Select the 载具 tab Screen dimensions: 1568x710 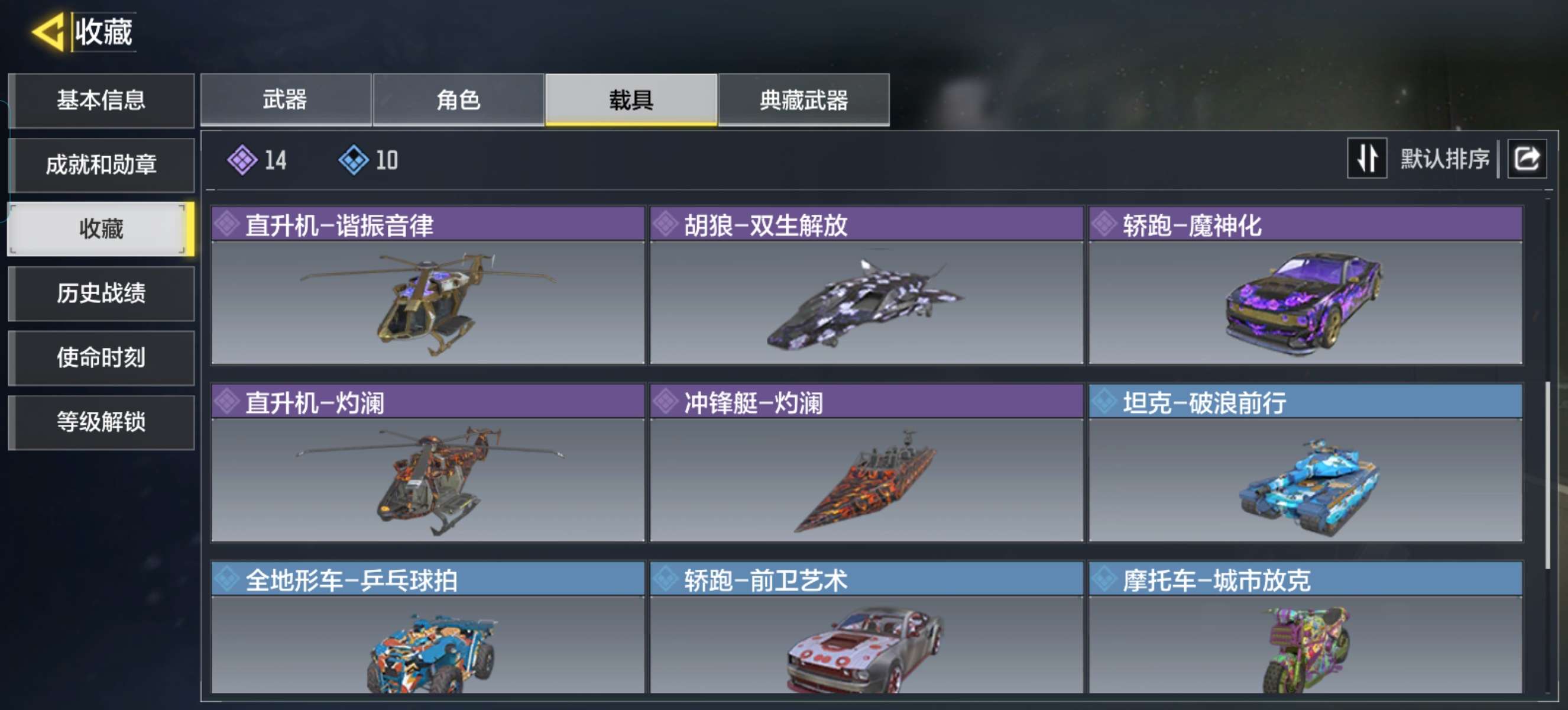[x=631, y=100]
